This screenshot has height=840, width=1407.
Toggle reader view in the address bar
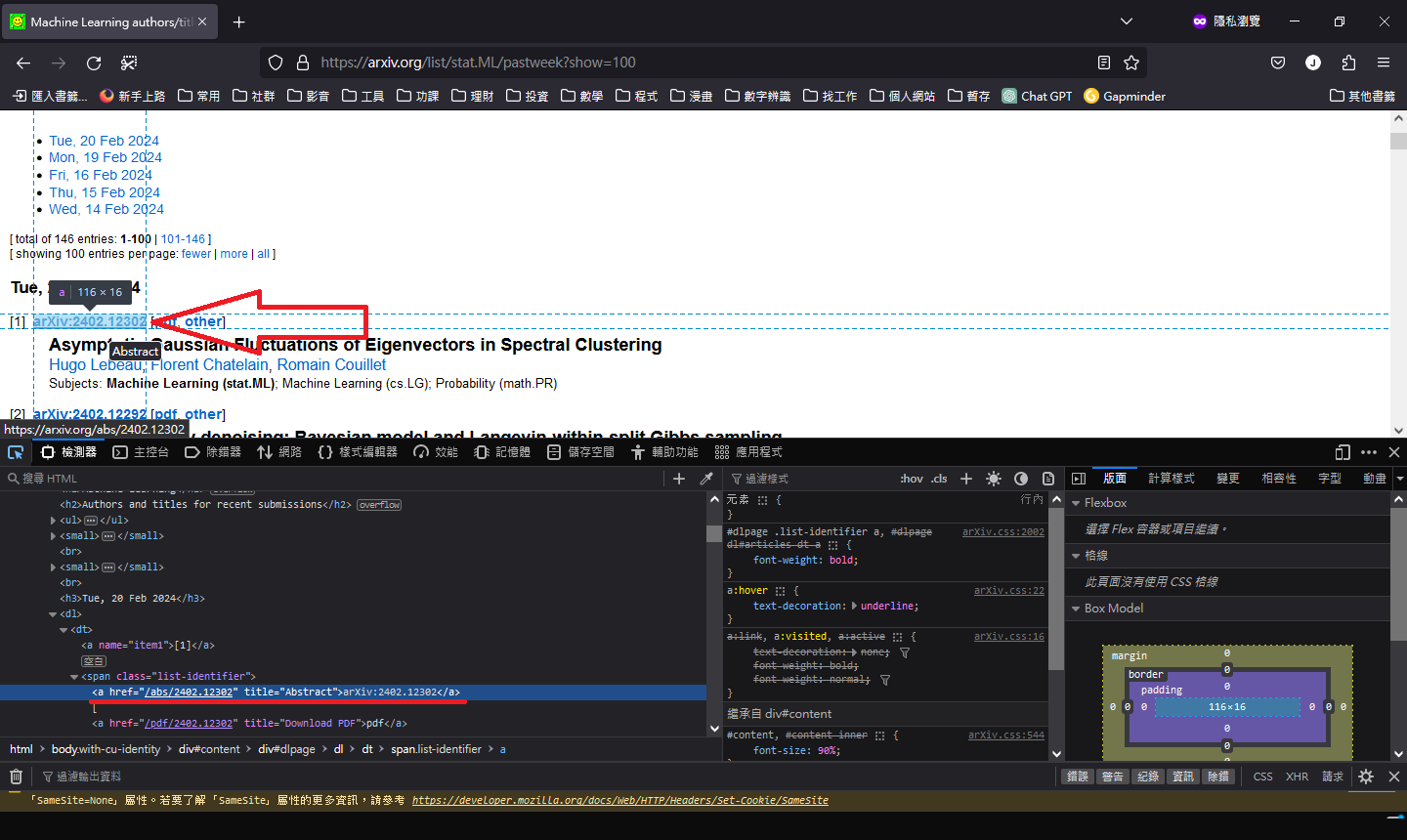pos(1104,63)
